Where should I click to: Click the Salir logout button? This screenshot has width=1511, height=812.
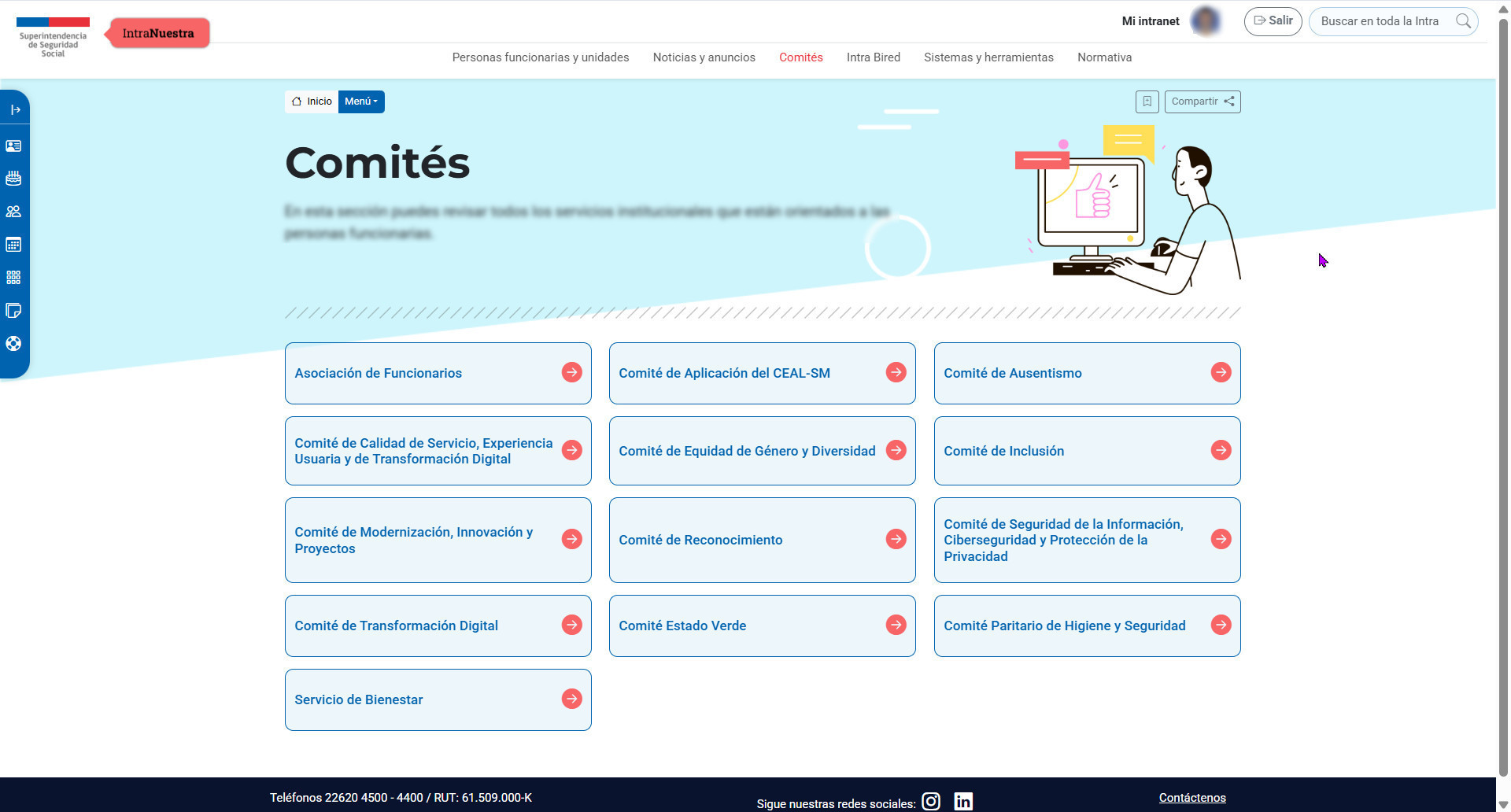pos(1273,21)
